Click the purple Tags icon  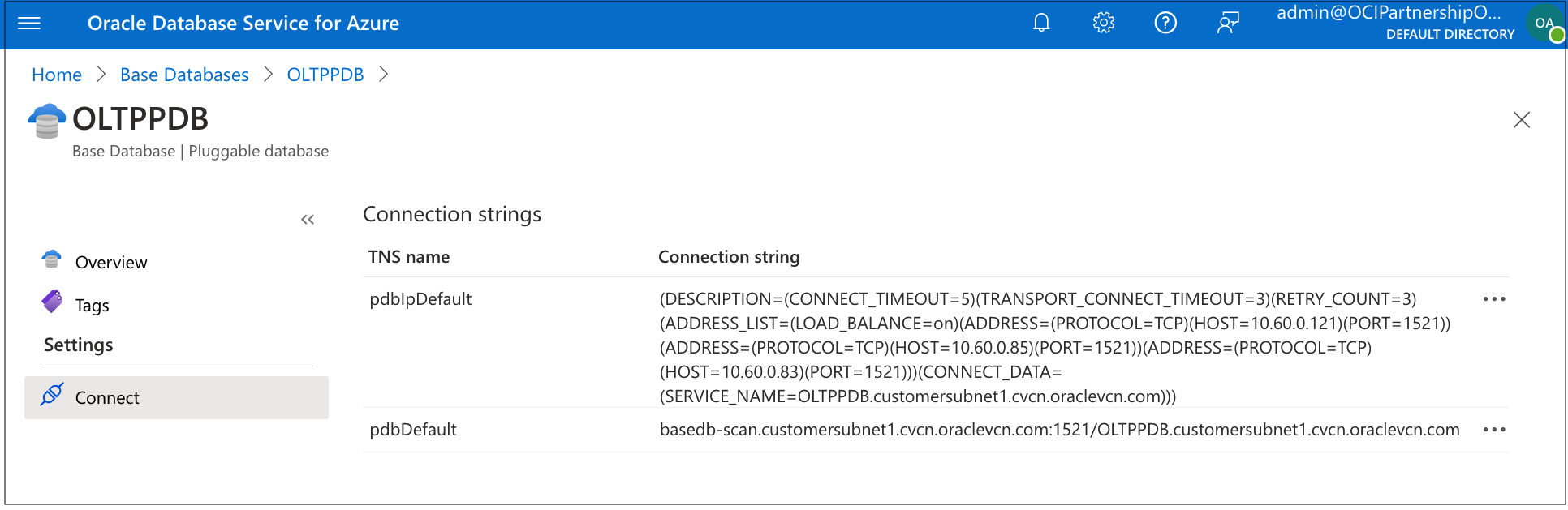pos(52,302)
